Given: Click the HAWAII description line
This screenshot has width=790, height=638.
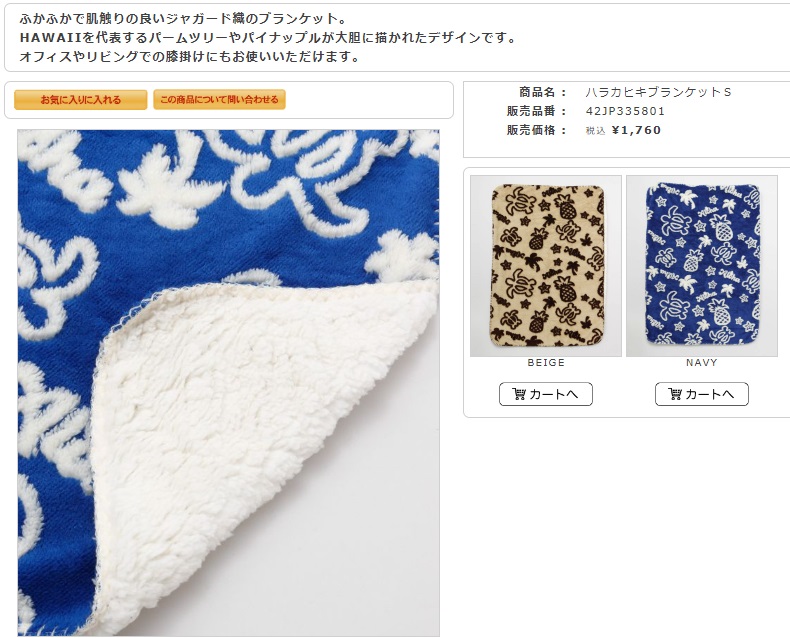Looking at the screenshot, I should coord(267,38).
